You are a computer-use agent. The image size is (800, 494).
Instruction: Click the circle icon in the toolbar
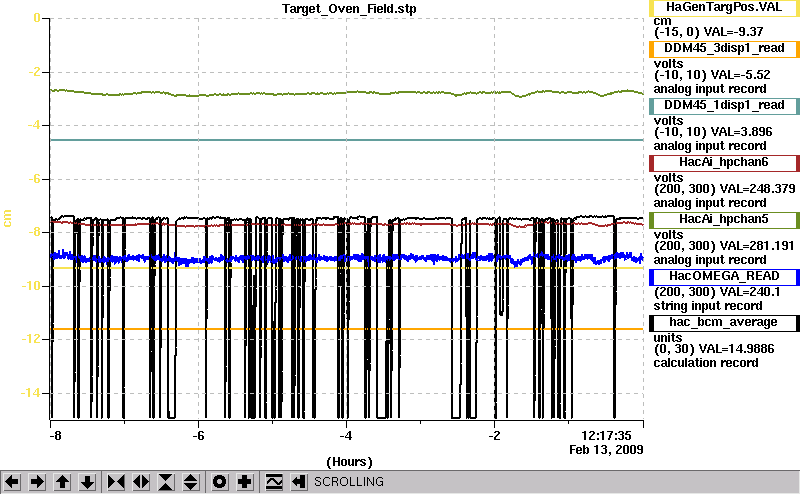click(x=219, y=482)
